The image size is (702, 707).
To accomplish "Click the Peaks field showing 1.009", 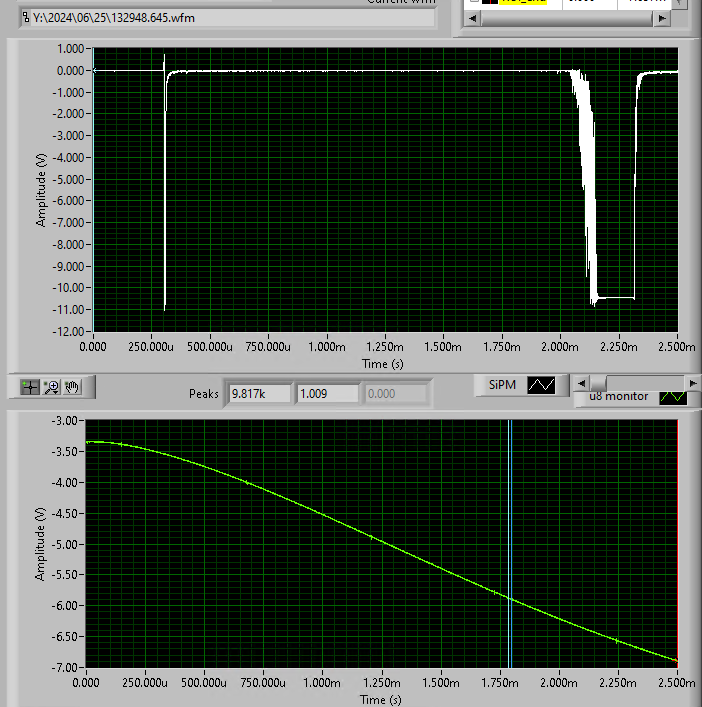I will (328, 394).
